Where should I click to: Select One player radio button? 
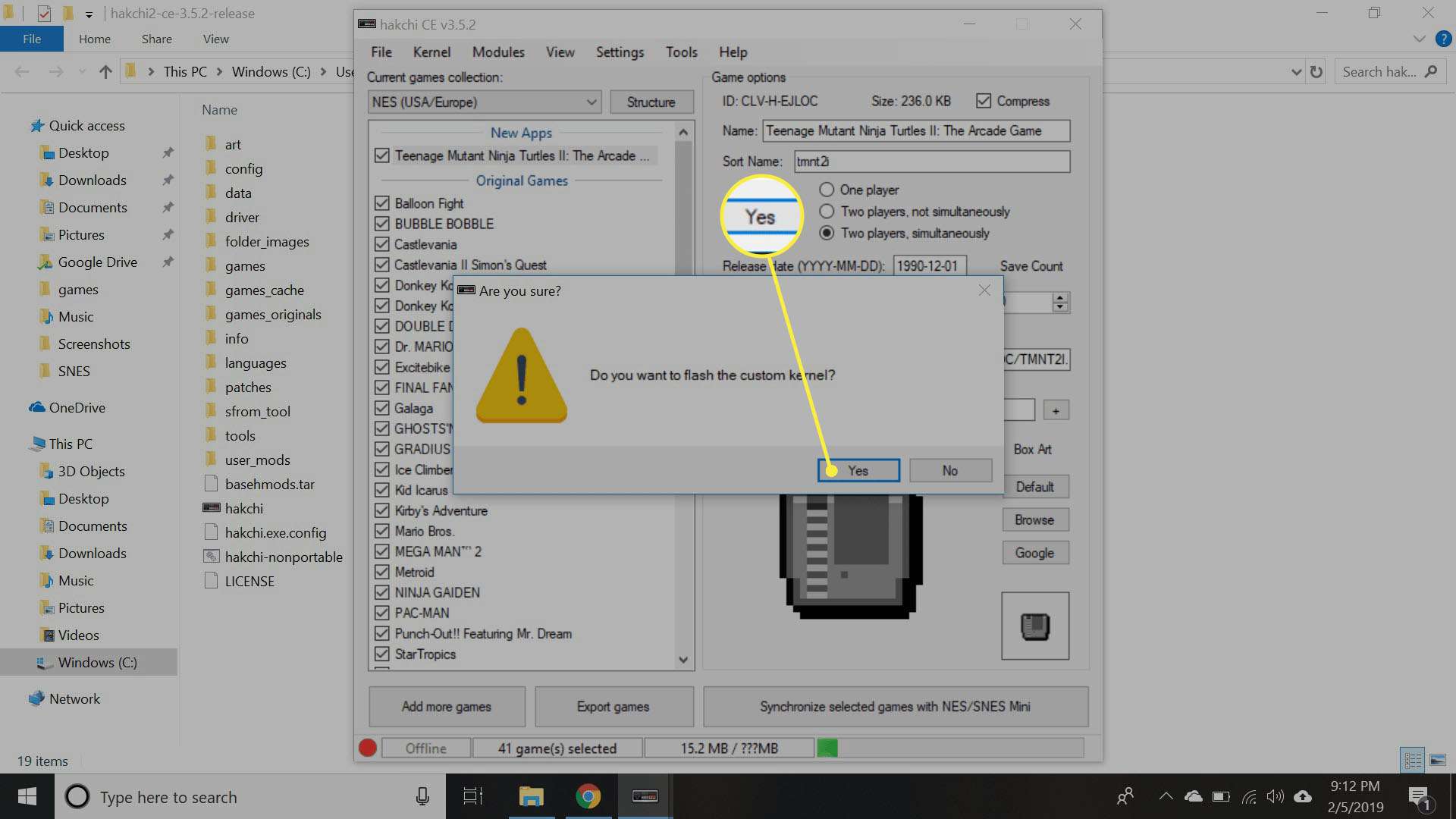tap(825, 189)
